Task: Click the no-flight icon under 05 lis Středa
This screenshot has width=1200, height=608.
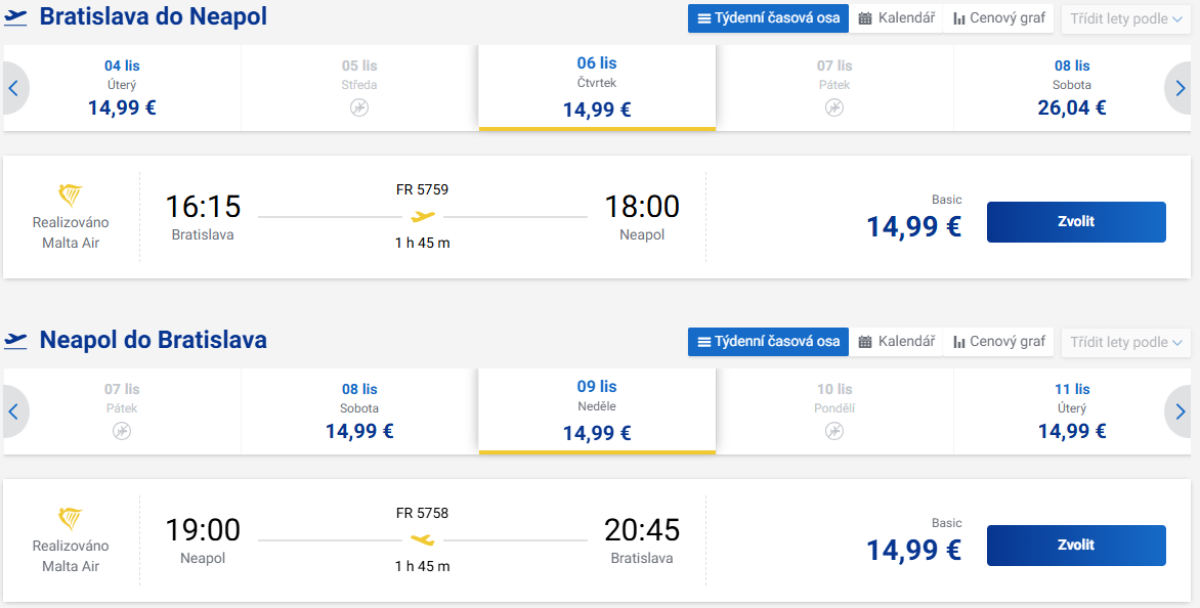Action: pyautogui.click(x=360, y=107)
